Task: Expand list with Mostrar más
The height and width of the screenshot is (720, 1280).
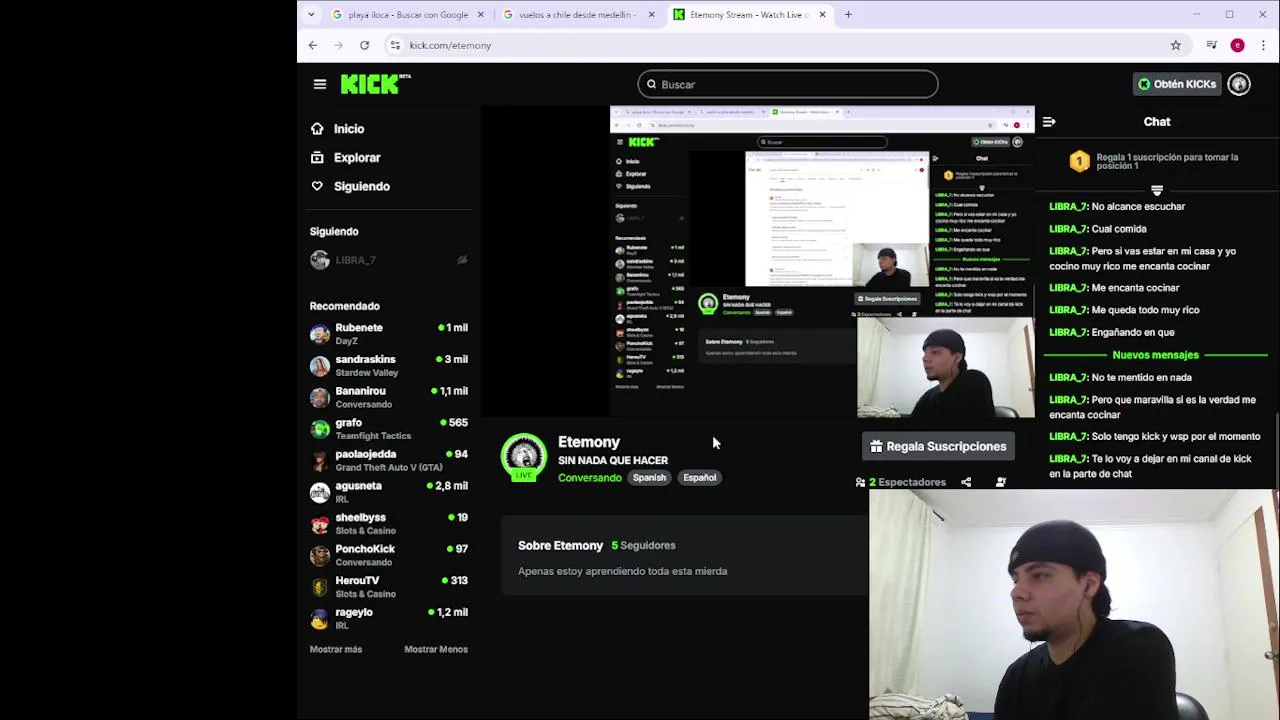Action: 336,649
